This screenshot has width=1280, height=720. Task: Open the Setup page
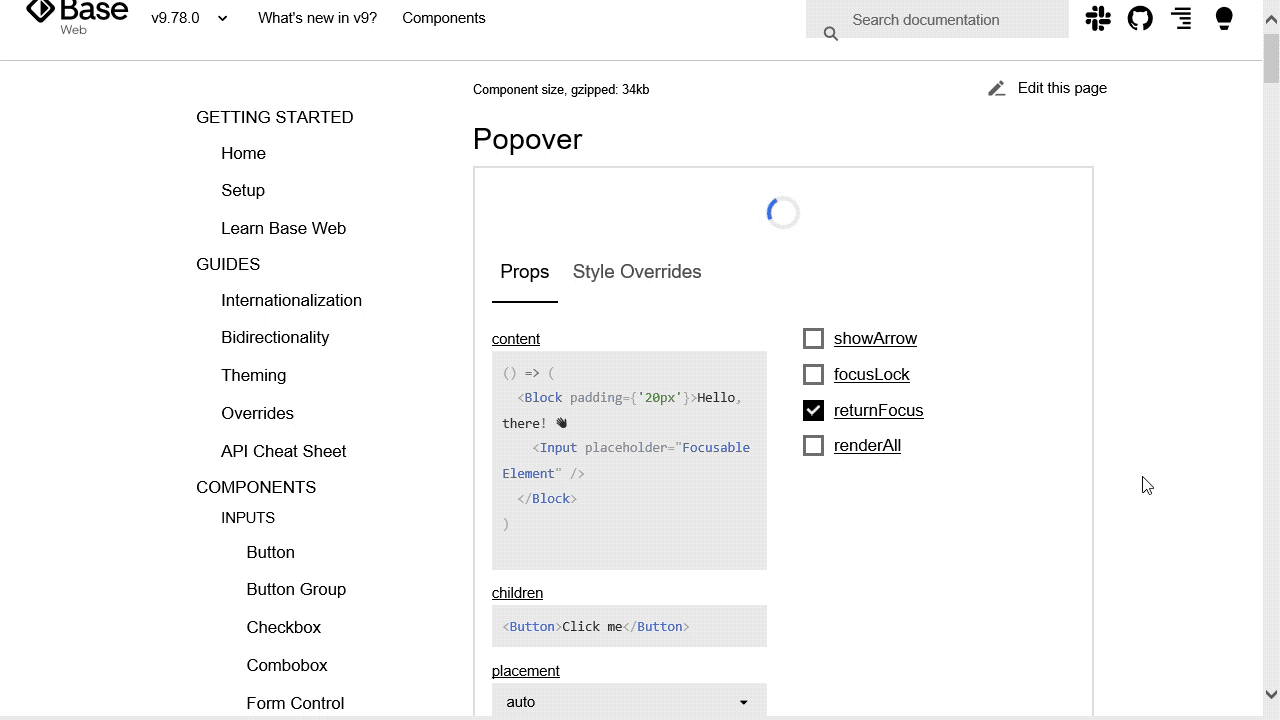point(243,190)
